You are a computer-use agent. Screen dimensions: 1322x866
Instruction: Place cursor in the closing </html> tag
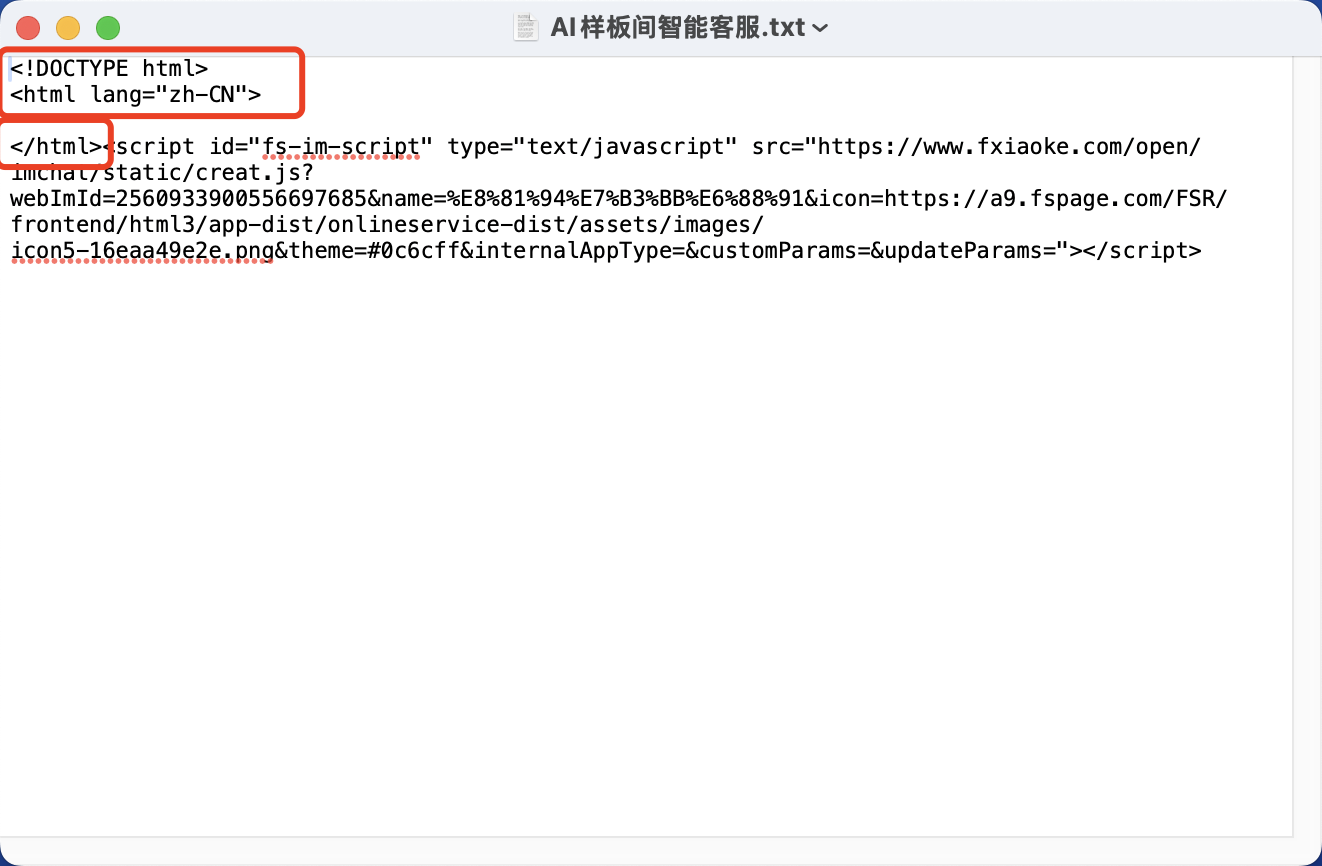tap(56, 147)
